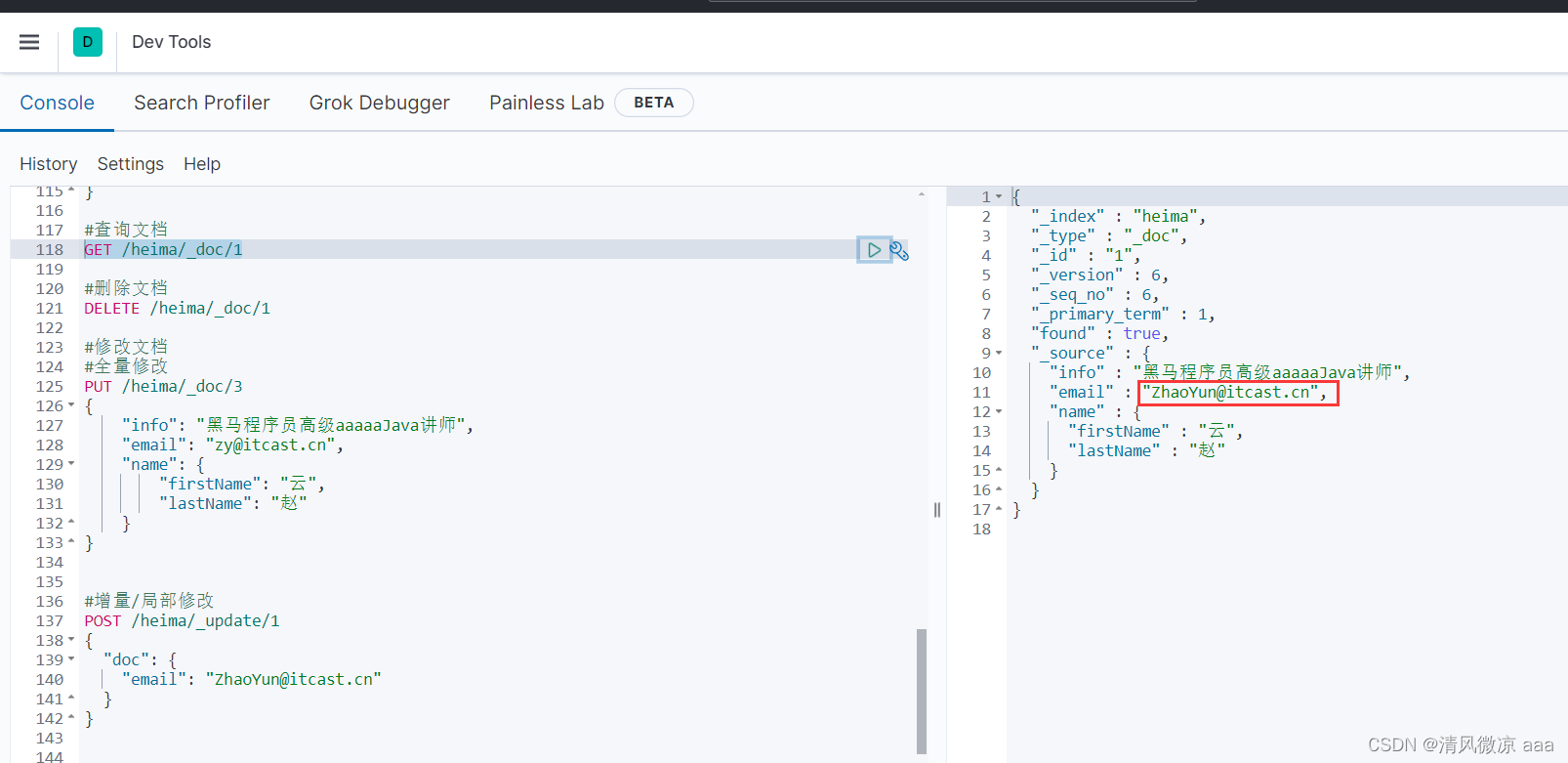Collapse the doc object at line 139

click(71, 659)
